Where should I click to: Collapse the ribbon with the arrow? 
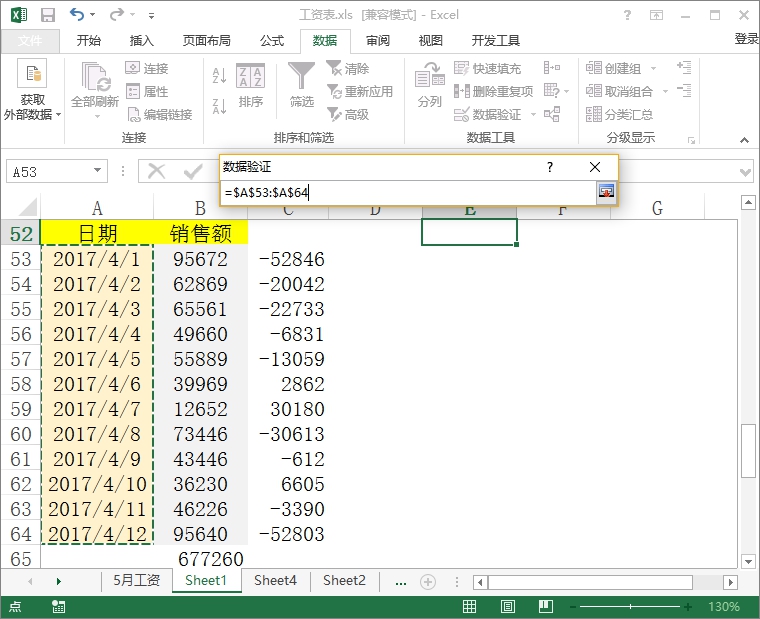tap(744, 140)
